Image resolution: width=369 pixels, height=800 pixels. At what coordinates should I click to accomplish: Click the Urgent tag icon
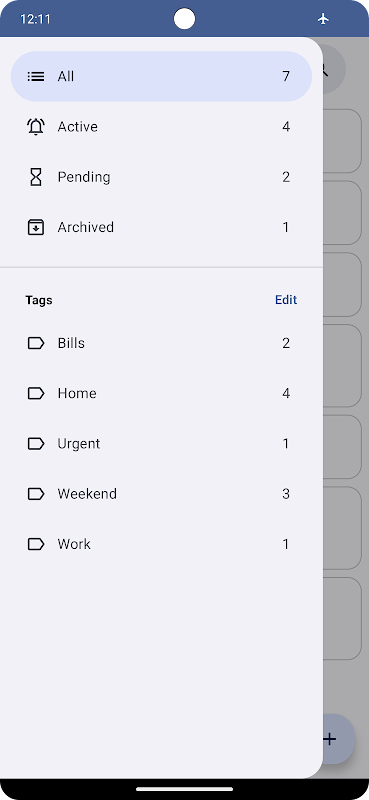[x=36, y=444]
